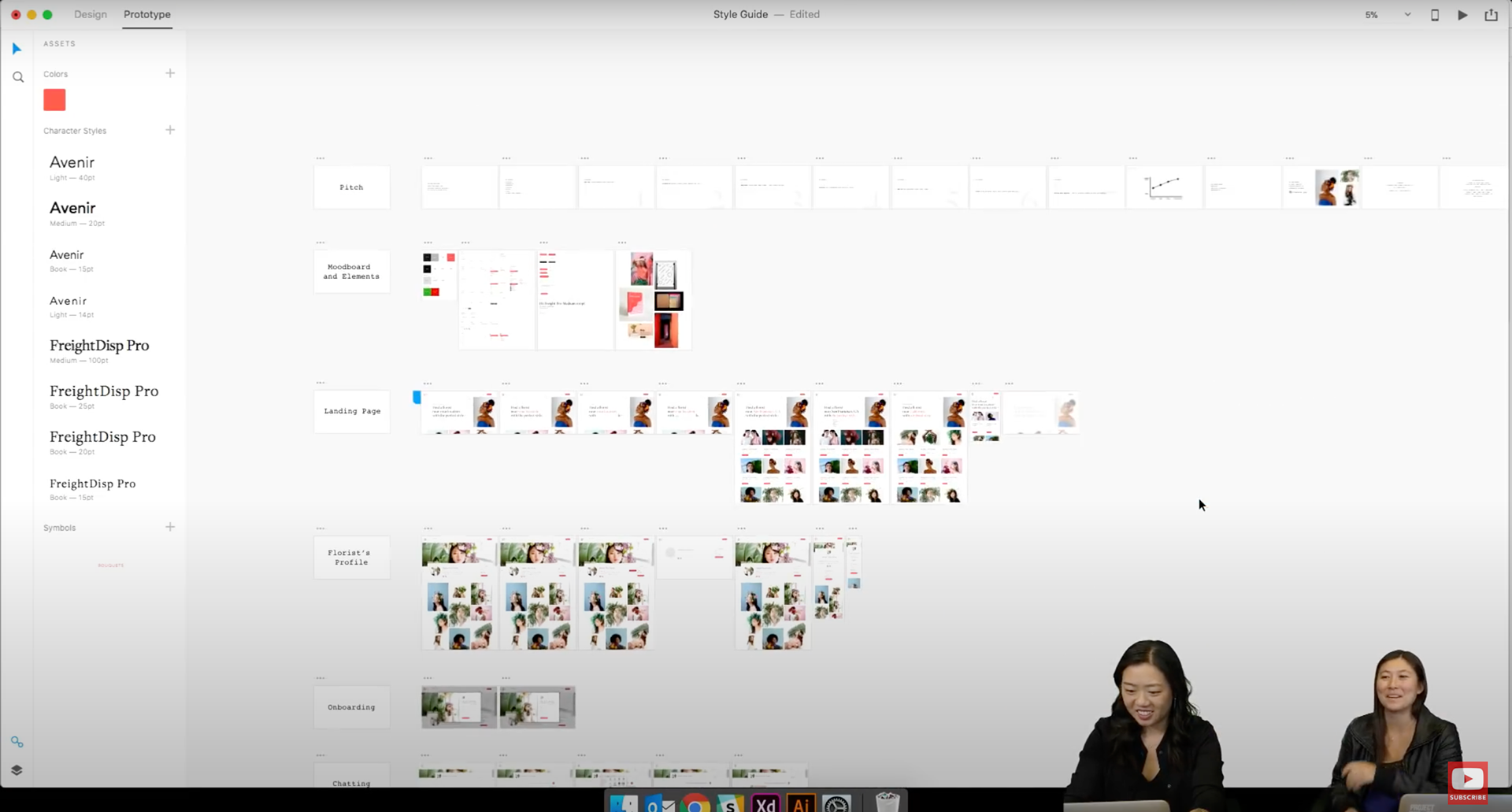
Task: Open mobile device preview
Action: coord(1435,15)
